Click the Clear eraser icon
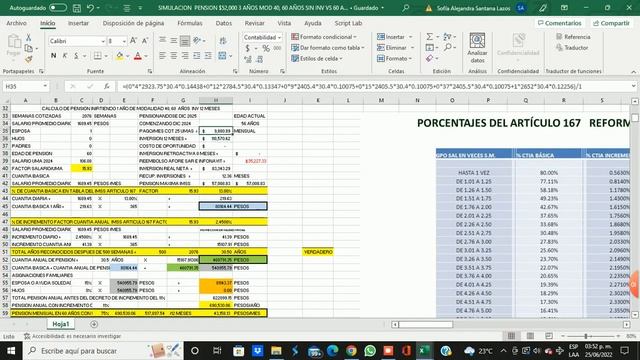Screen dimensions: 640x360 point(429,59)
